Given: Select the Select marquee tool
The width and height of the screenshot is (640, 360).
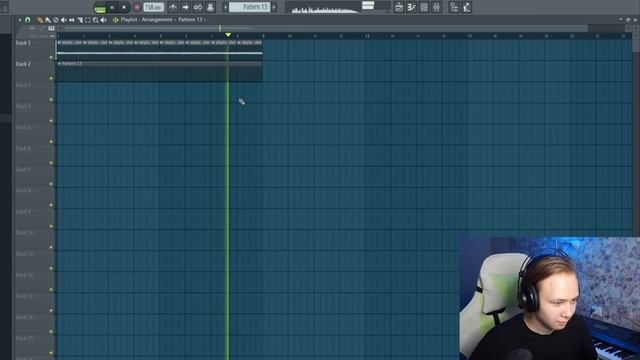Looking at the screenshot, I should [x=87, y=20].
